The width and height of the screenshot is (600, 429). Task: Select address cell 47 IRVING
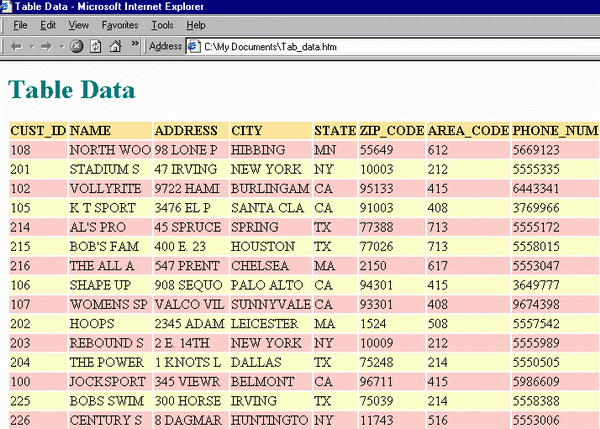(191, 169)
